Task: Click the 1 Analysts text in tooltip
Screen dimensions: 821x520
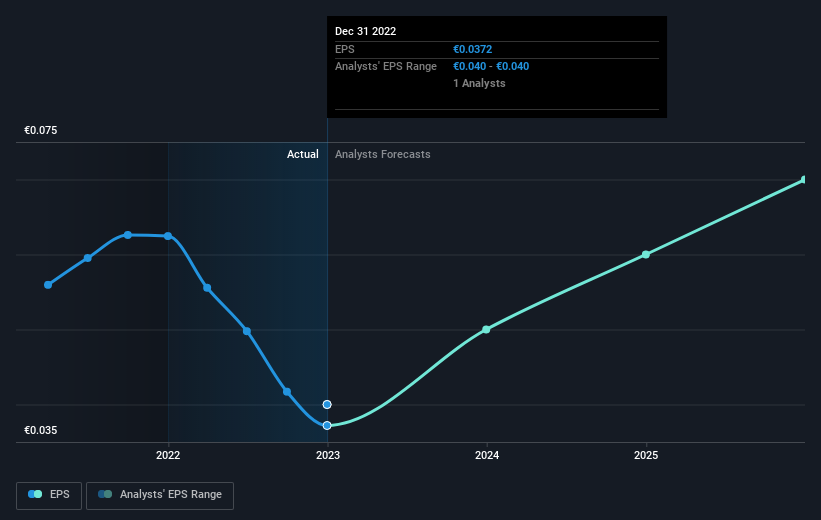Action: coord(479,83)
